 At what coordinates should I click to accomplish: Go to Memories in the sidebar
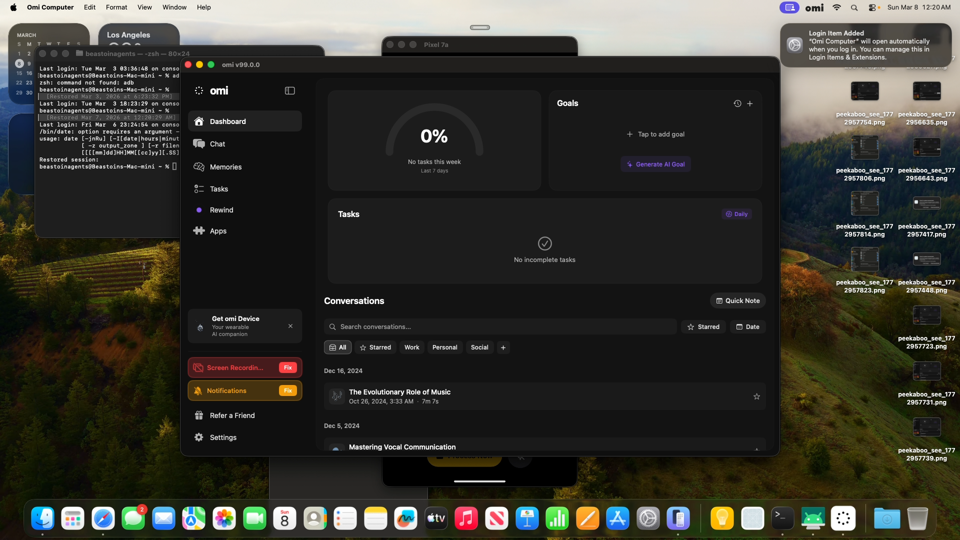[244, 167]
